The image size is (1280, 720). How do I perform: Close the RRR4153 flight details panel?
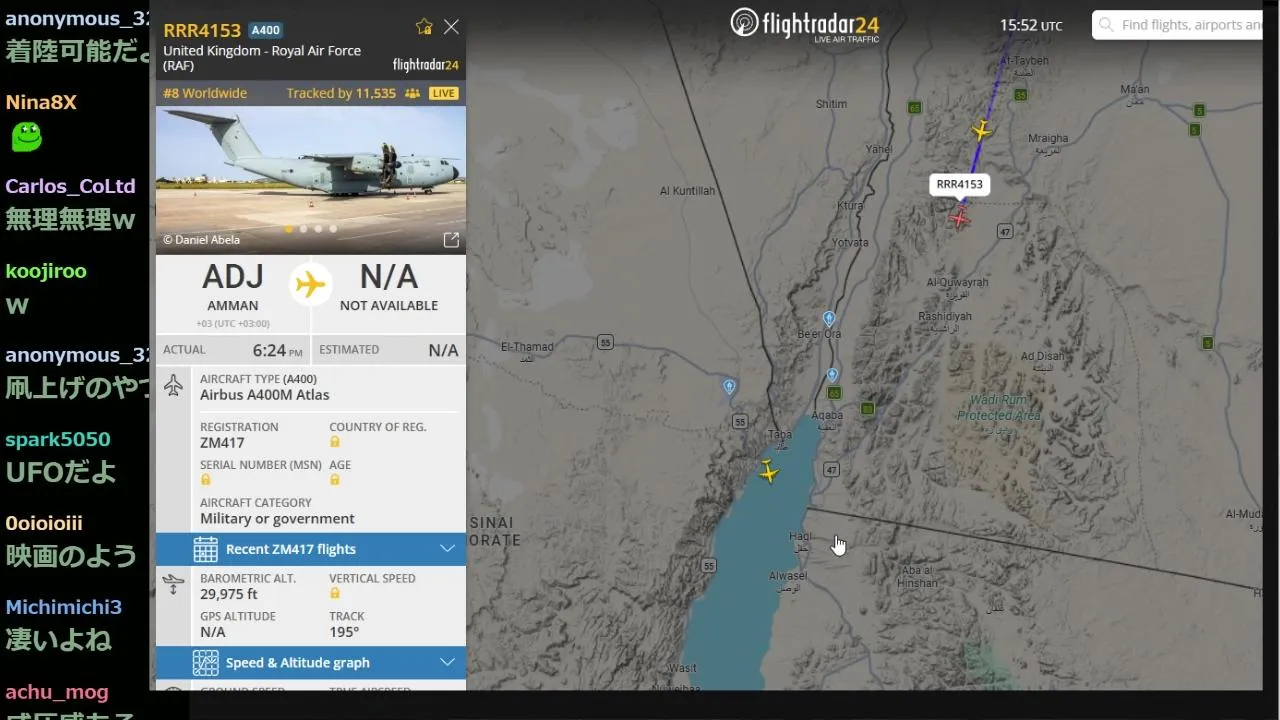coord(451,27)
